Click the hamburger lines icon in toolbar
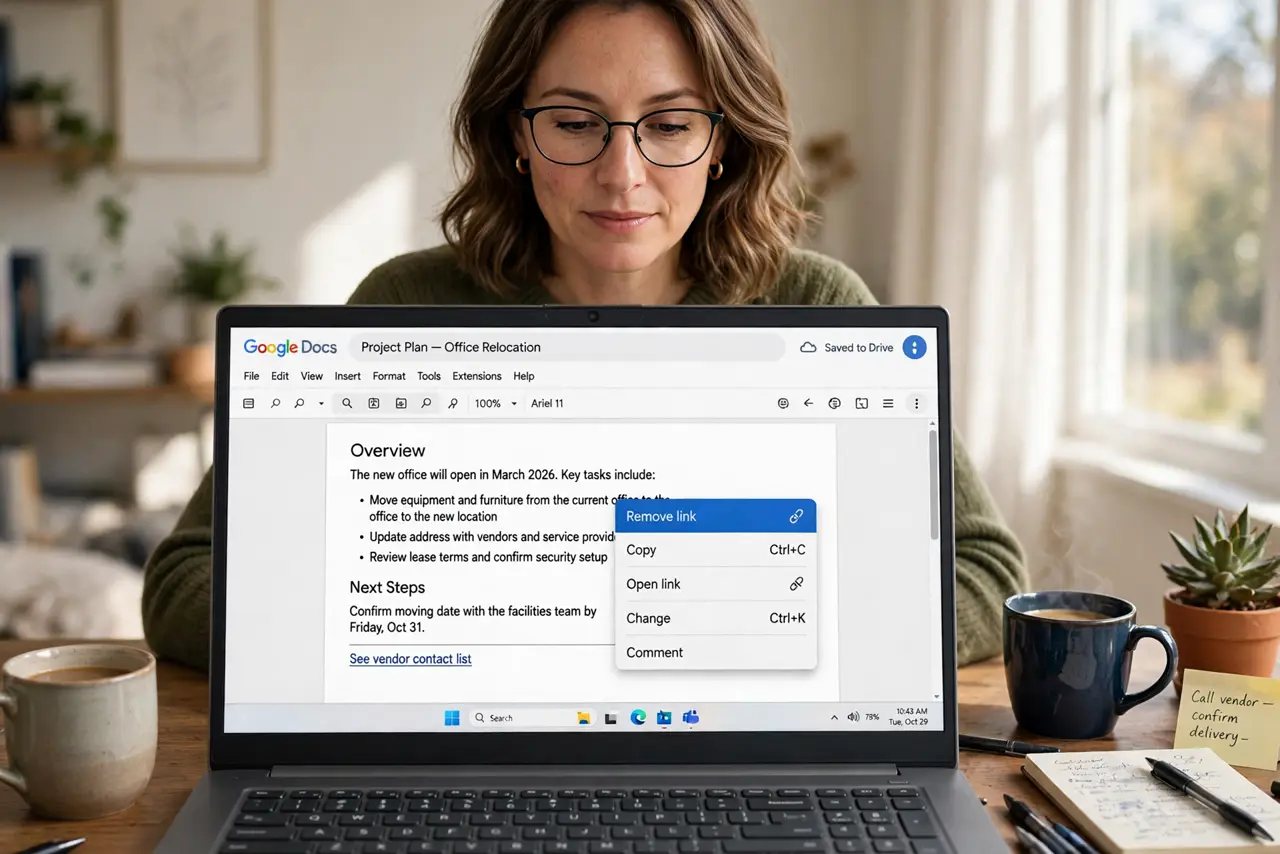 pyautogui.click(x=888, y=403)
